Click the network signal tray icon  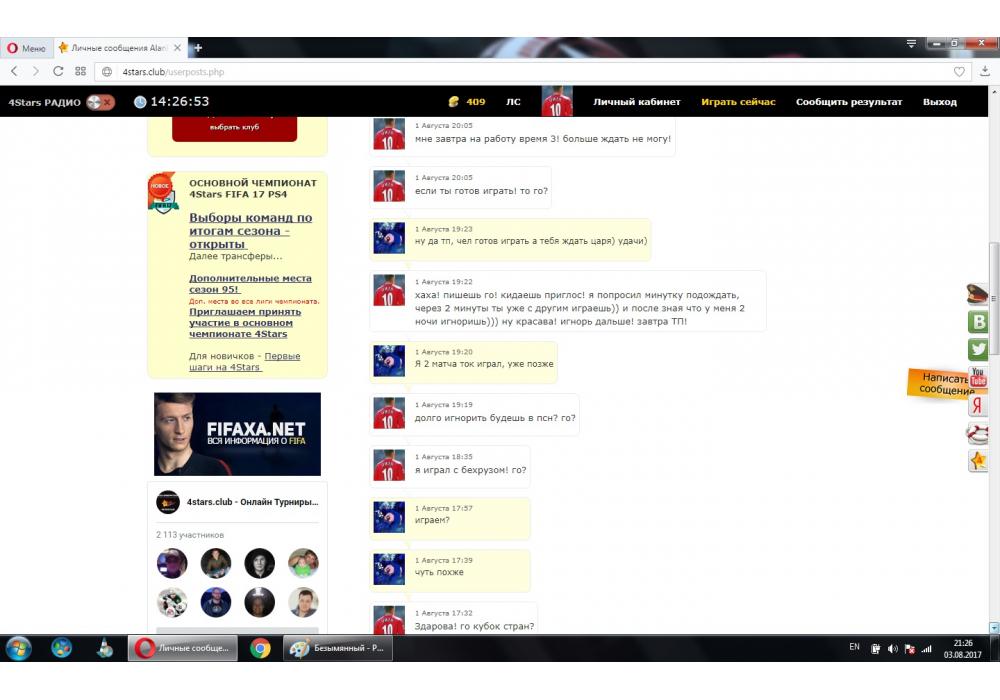pyautogui.click(x=926, y=648)
